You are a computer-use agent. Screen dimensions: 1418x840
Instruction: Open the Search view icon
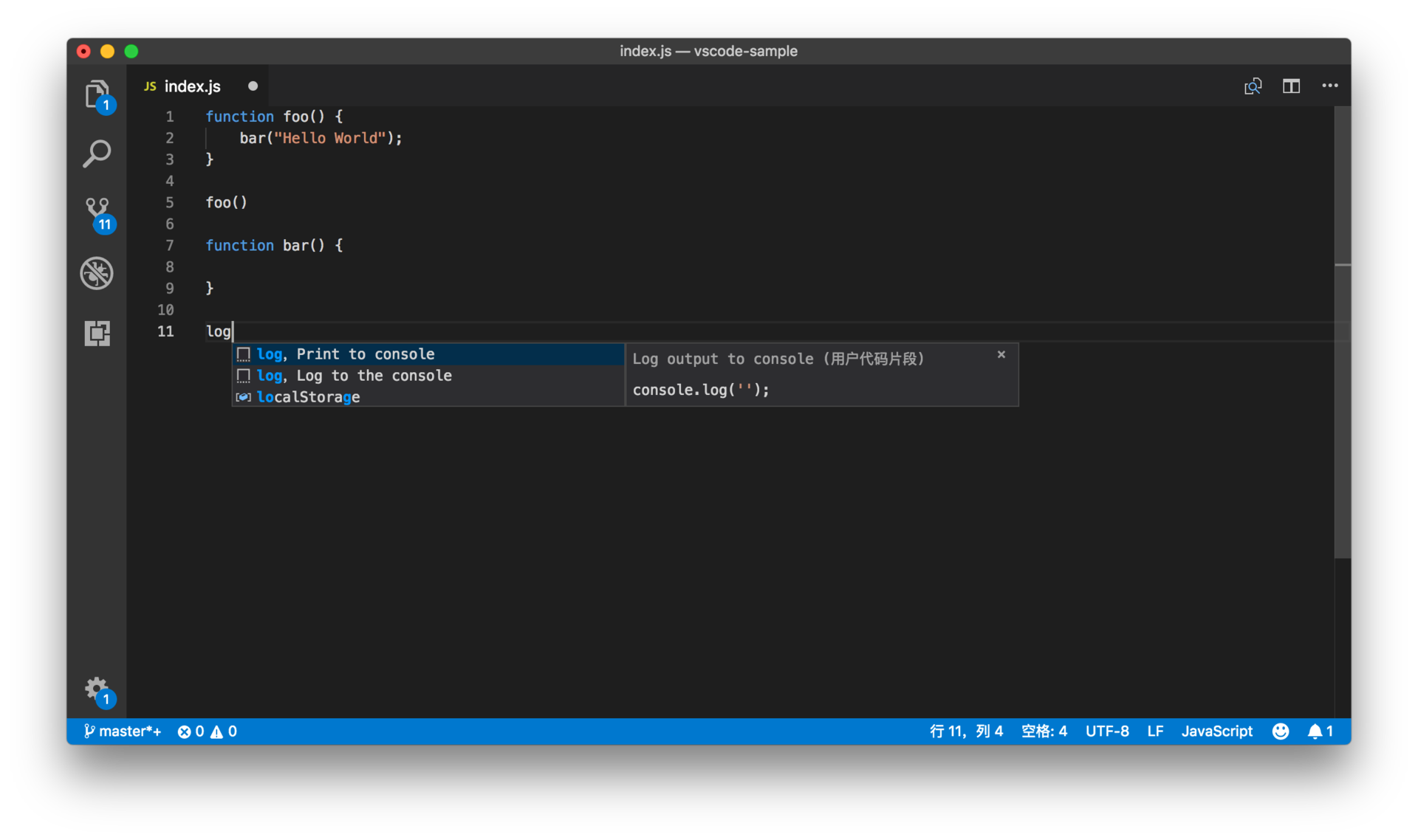tap(97, 154)
